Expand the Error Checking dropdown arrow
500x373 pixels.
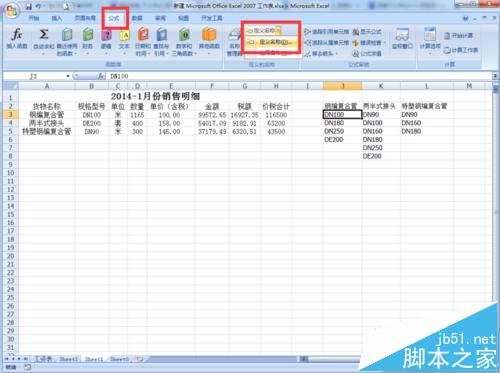[384, 43]
